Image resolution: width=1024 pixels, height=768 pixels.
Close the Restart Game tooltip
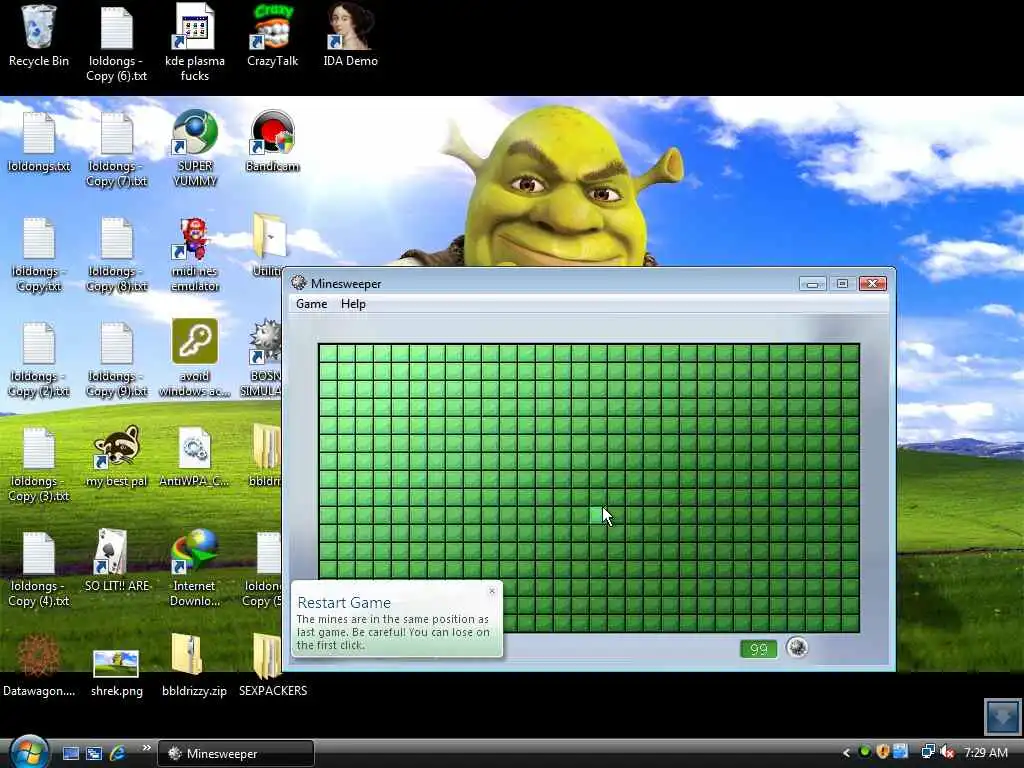click(492, 591)
